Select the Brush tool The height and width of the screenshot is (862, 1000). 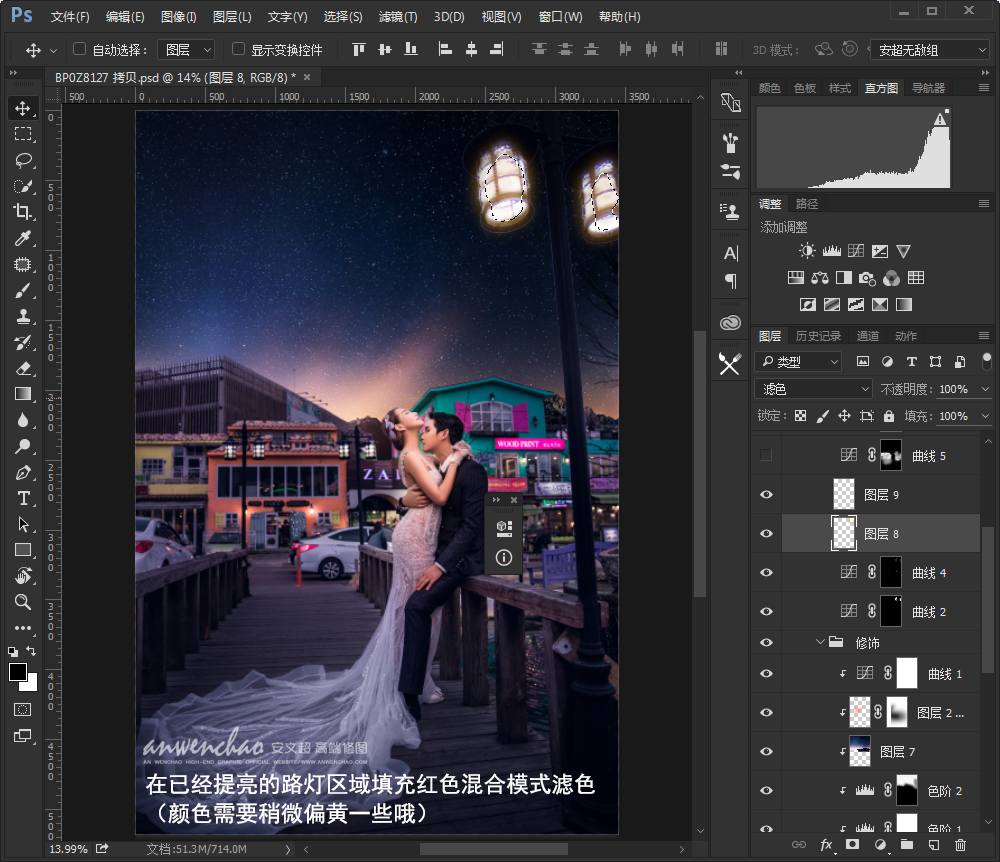click(23, 290)
